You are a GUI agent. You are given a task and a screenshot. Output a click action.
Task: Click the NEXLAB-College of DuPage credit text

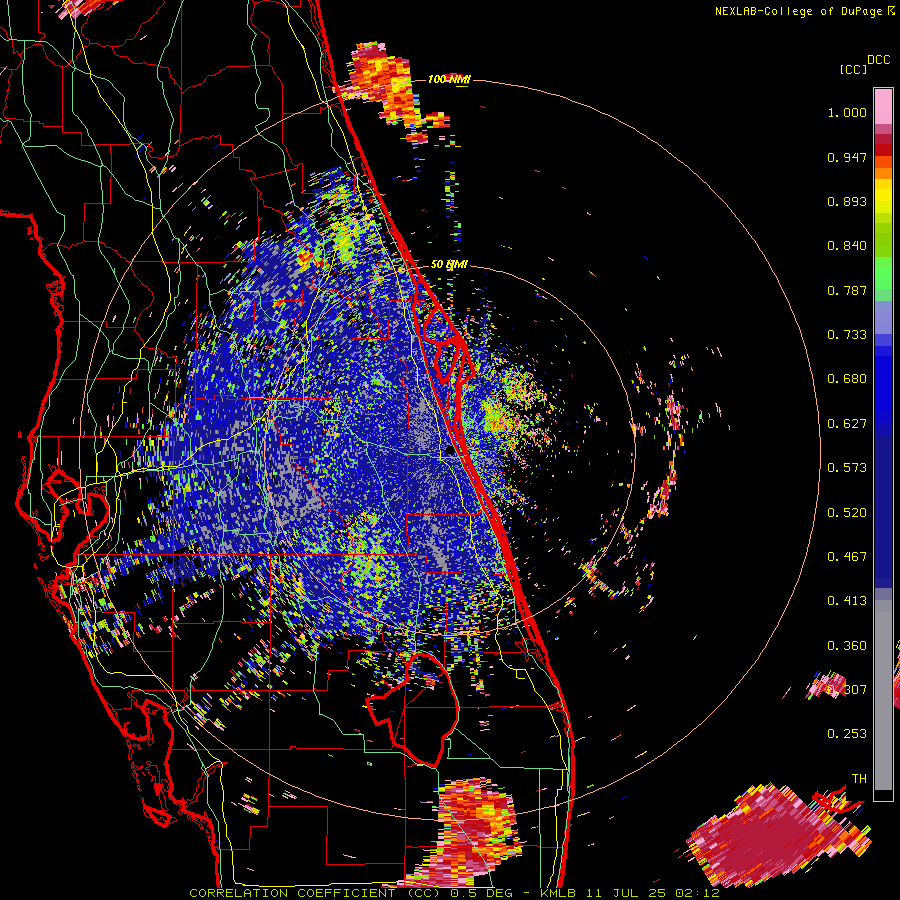tap(799, 11)
